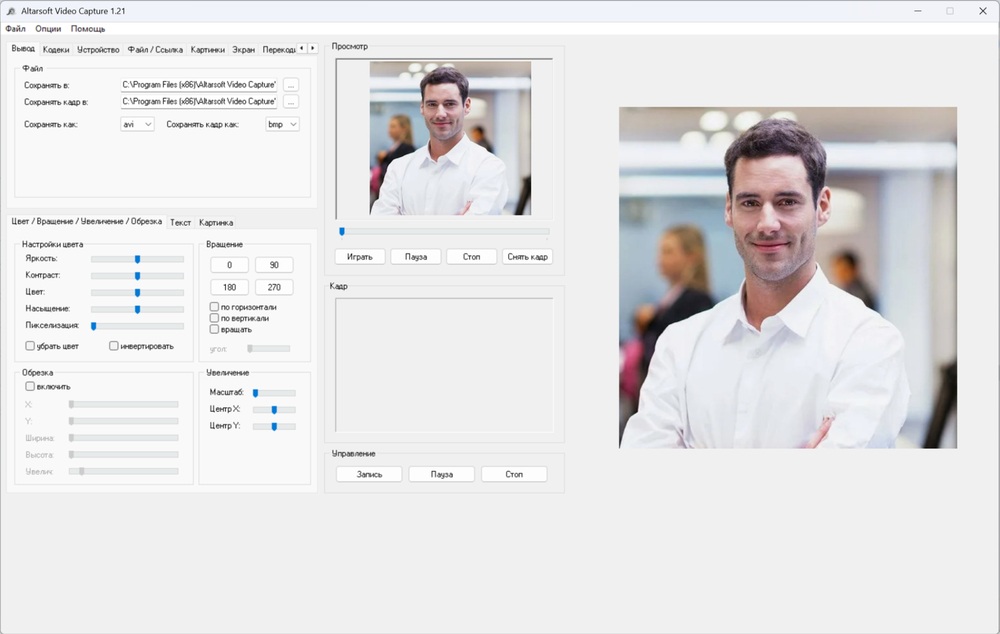Close the Altarsoft Video Capture window

pyautogui.click(x=983, y=11)
